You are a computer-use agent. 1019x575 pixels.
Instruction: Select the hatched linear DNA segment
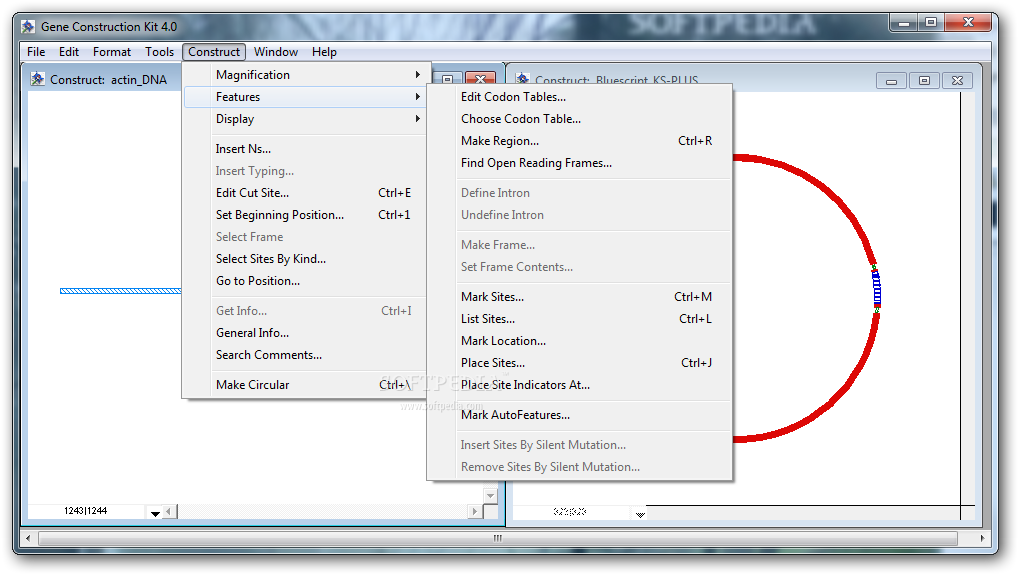[x=121, y=291]
